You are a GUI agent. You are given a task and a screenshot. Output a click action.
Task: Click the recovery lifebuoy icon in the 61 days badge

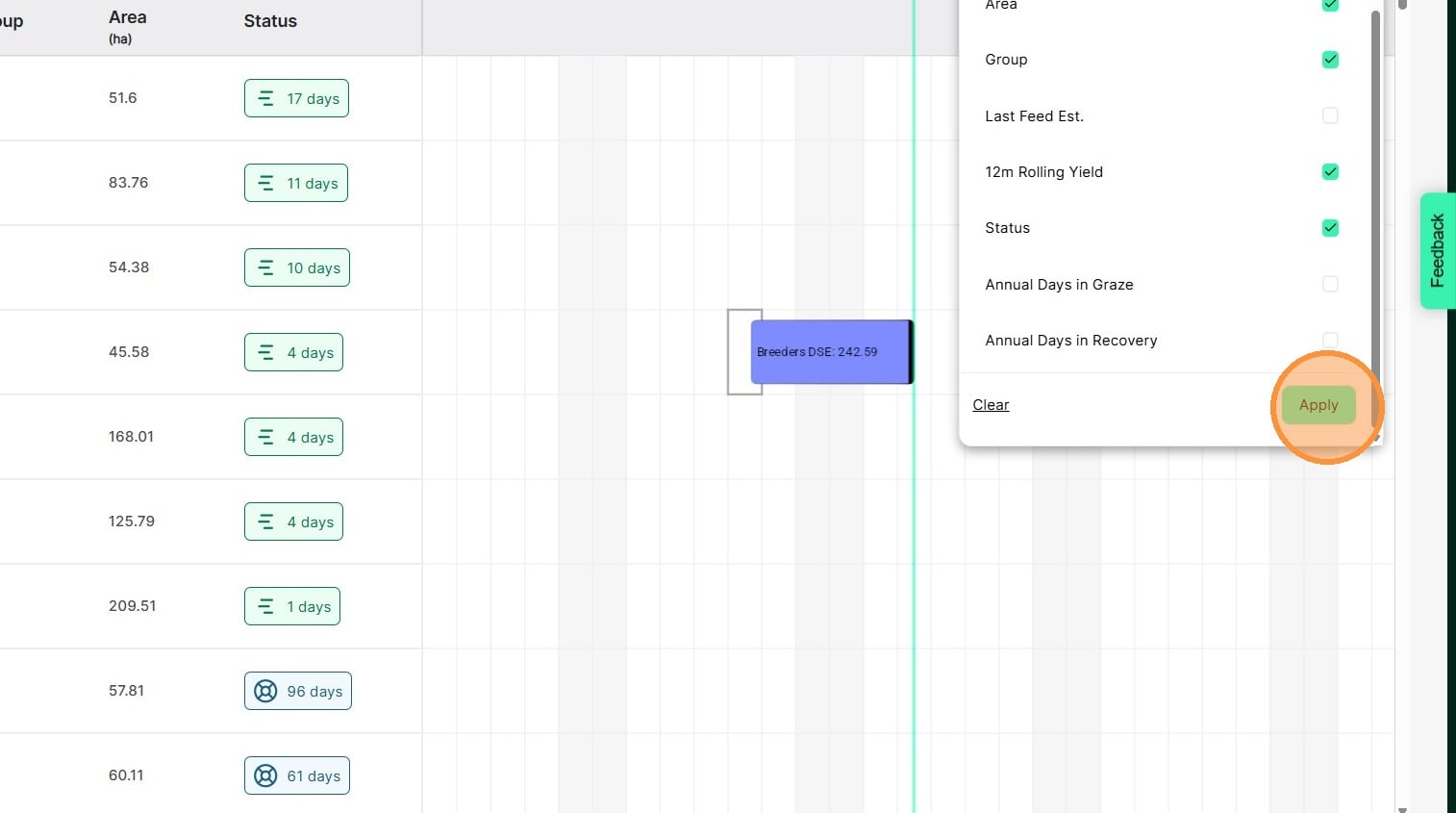(x=265, y=775)
